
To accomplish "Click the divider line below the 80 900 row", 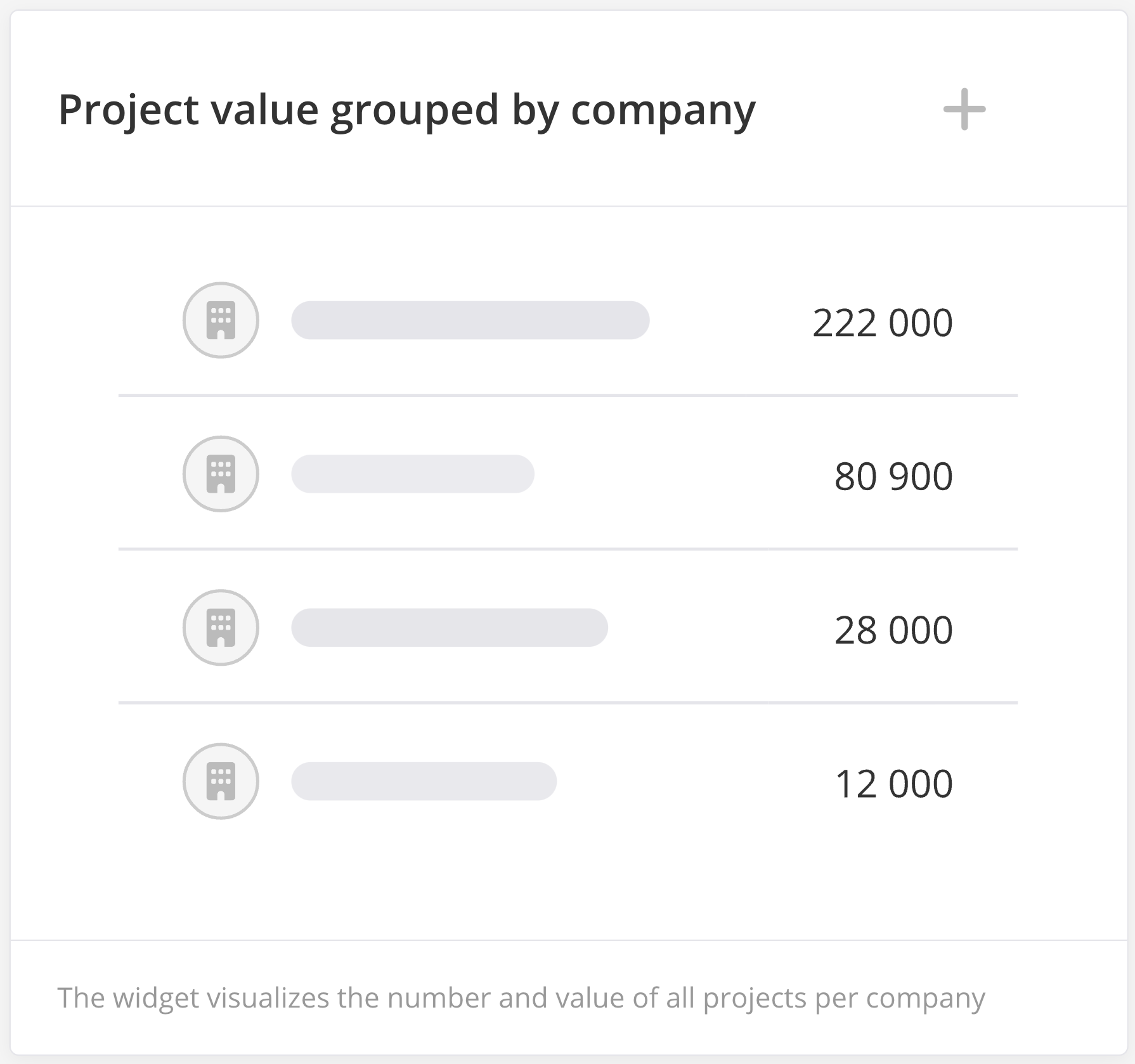I will 567,549.
